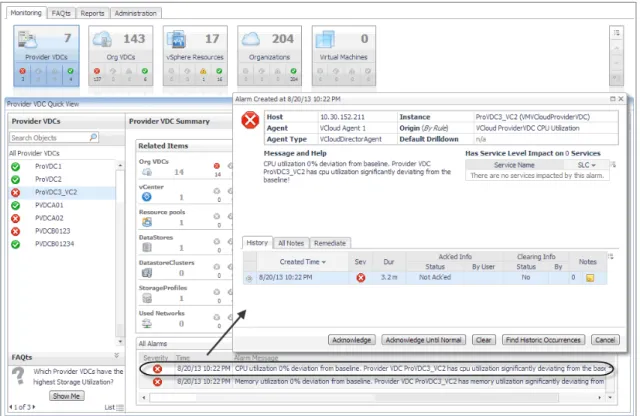Click severity icon of the CPU utilization alarm

click(x=157, y=369)
